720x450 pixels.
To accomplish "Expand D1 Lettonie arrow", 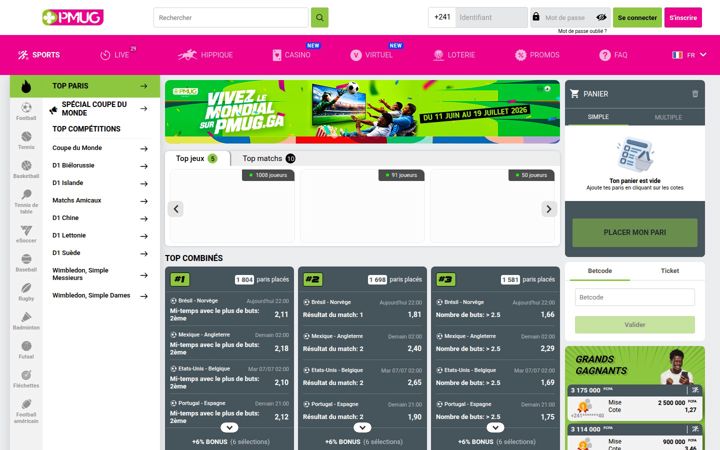I will (144, 236).
